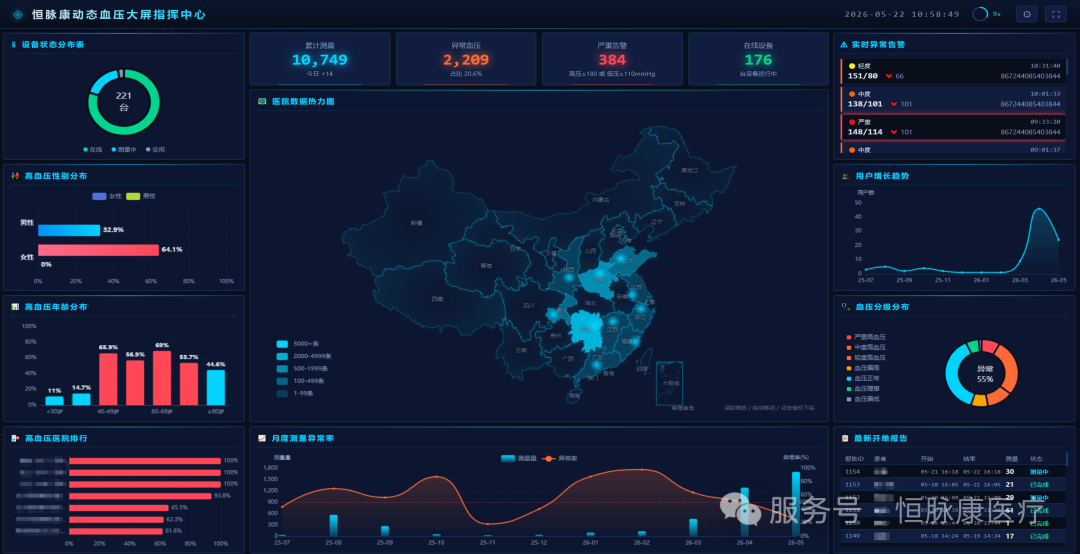Click the 用户增长趋势 users icon
1080x554 pixels.
point(845,176)
